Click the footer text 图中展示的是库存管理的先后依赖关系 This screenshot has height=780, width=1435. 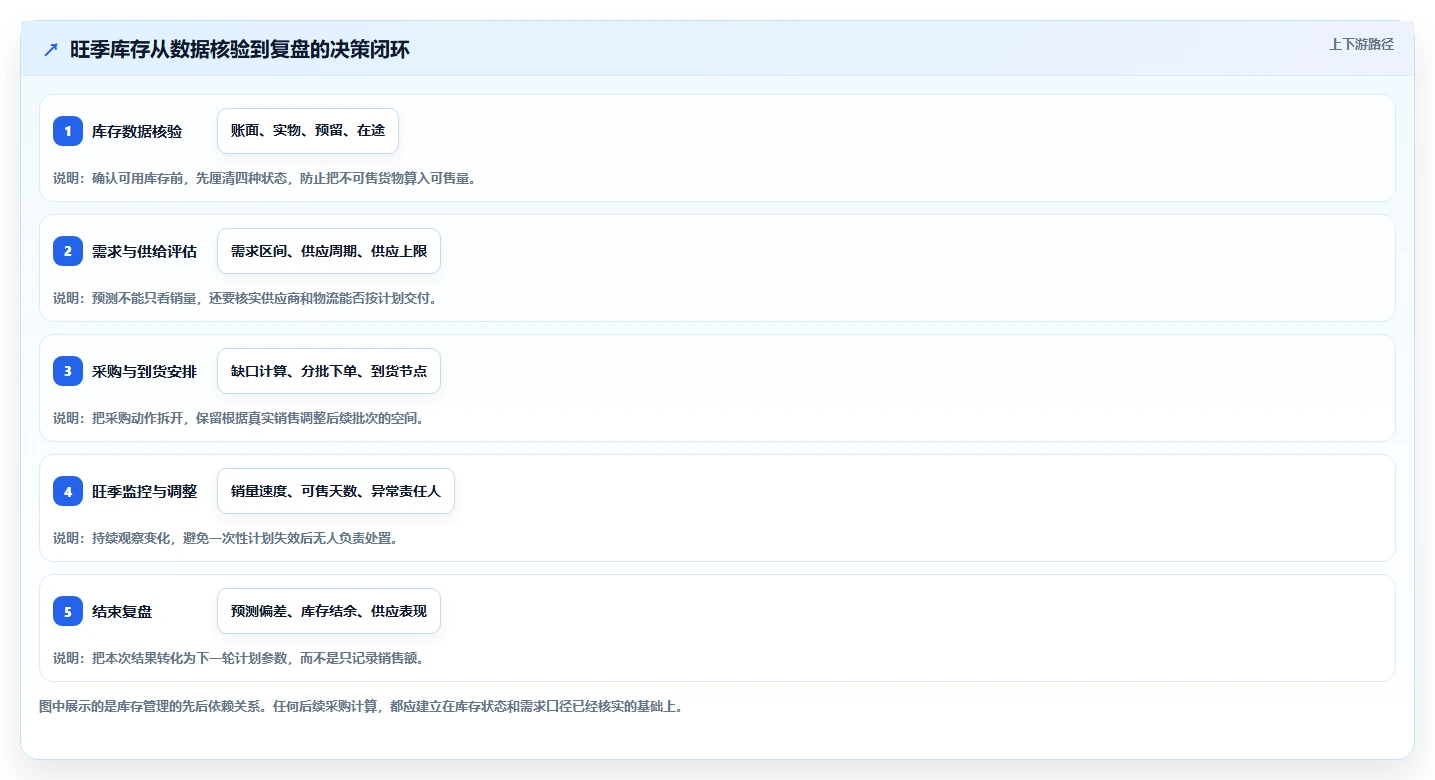pyautogui.click(x=360, y=706)
